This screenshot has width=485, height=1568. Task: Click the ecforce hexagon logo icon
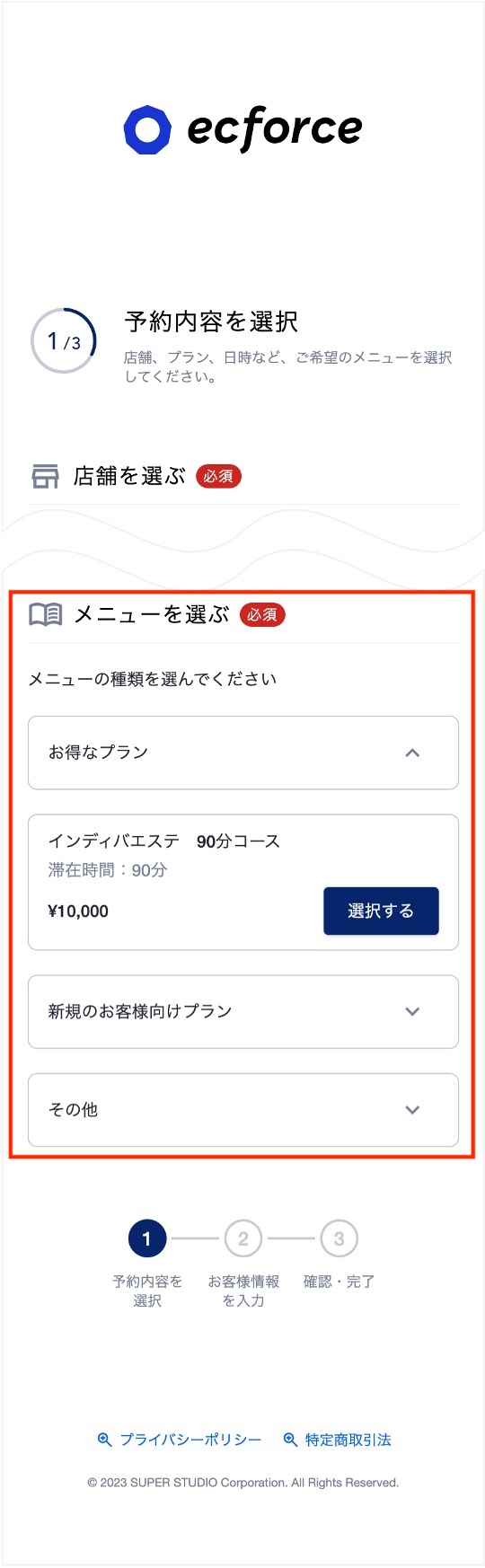pyautogui.click(x=147, y=129)
